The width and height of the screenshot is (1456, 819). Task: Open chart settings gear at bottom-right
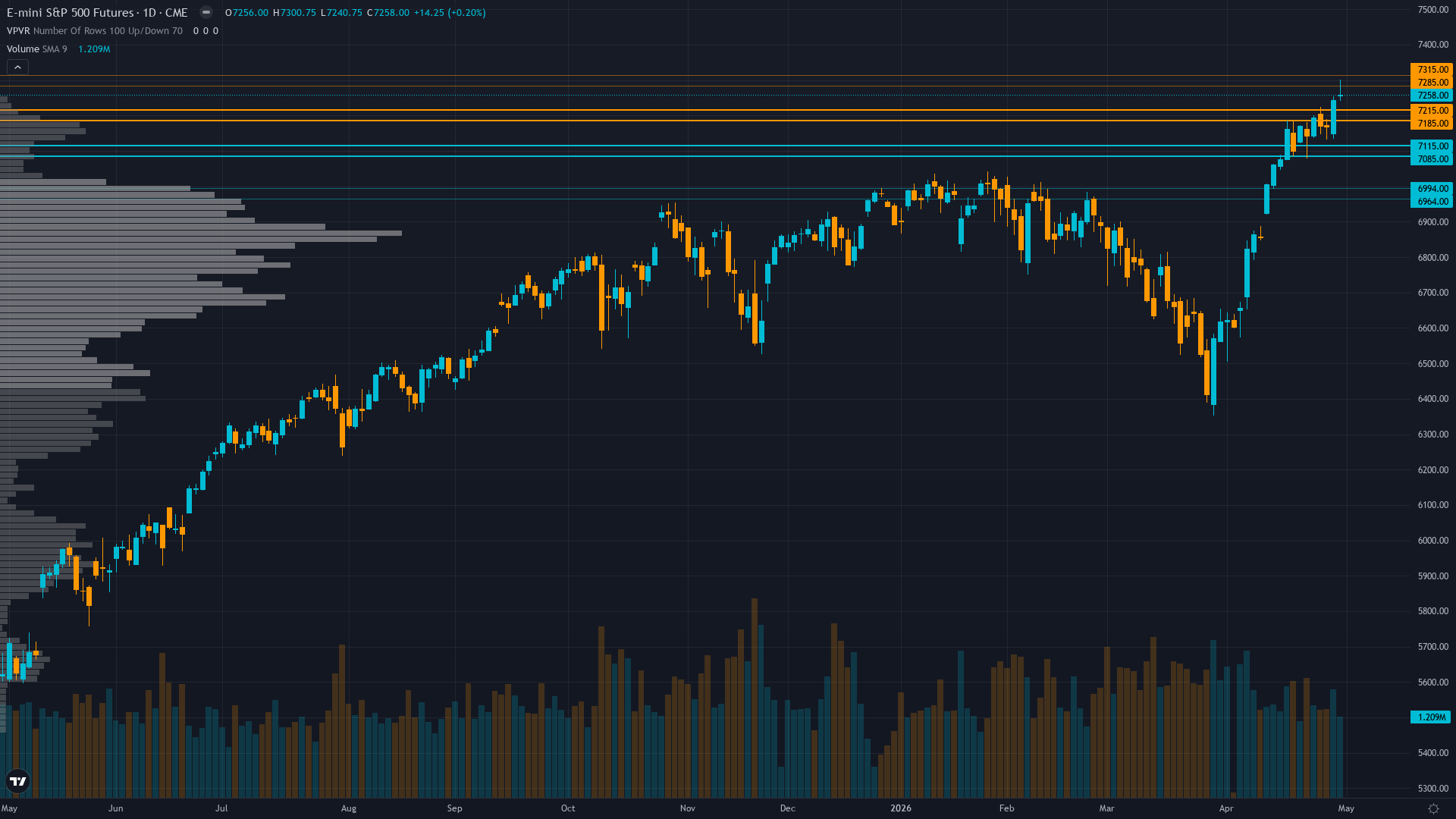tap(1433, 808)
